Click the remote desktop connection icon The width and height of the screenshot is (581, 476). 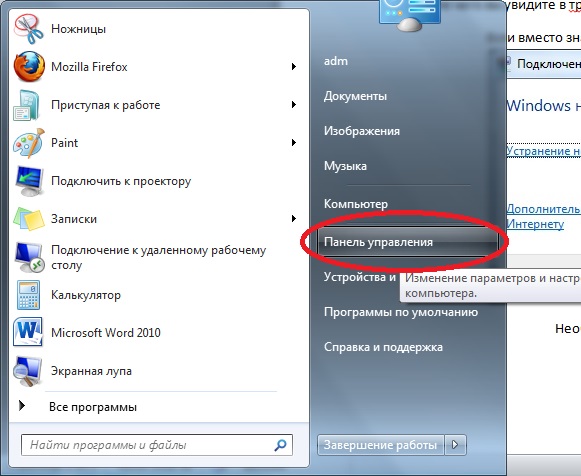29,257
